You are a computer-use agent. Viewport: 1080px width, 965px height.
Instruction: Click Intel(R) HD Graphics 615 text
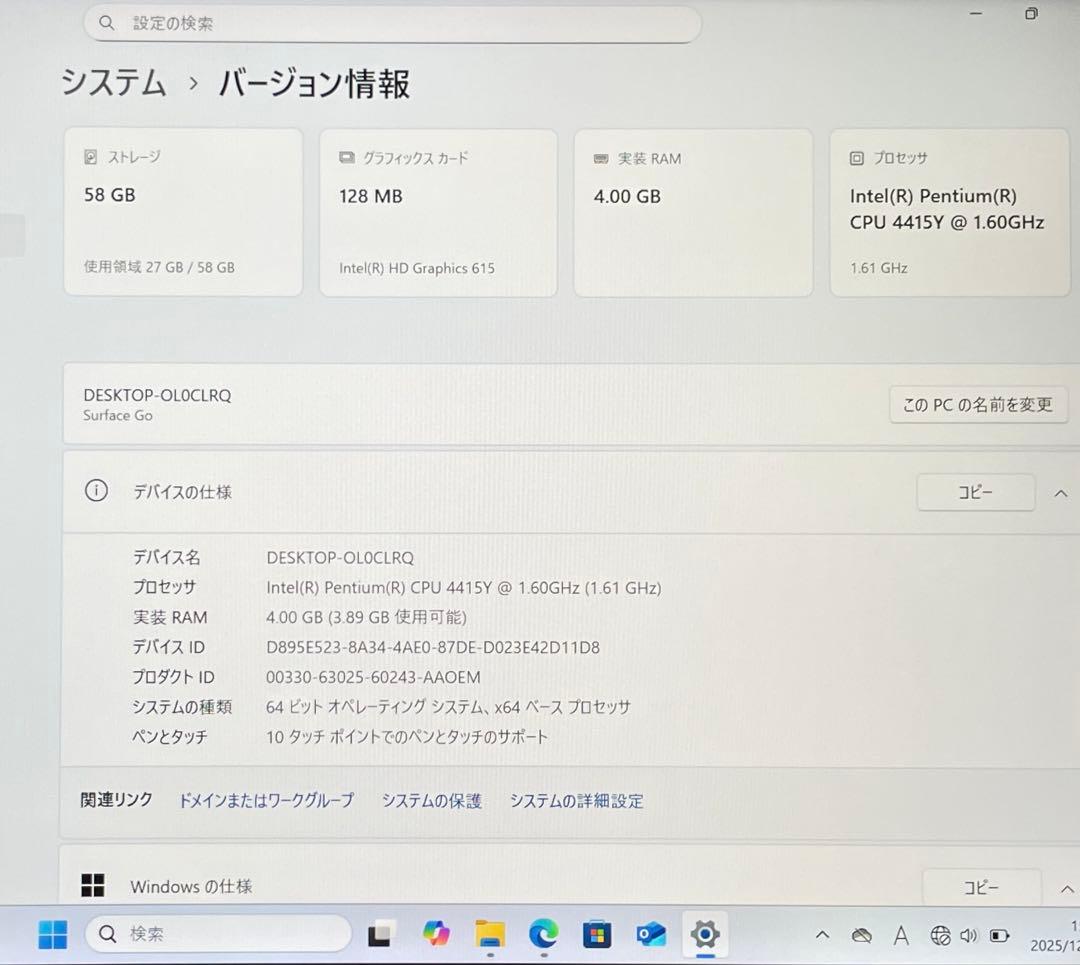pyautogui.click(x=417, y=268)
